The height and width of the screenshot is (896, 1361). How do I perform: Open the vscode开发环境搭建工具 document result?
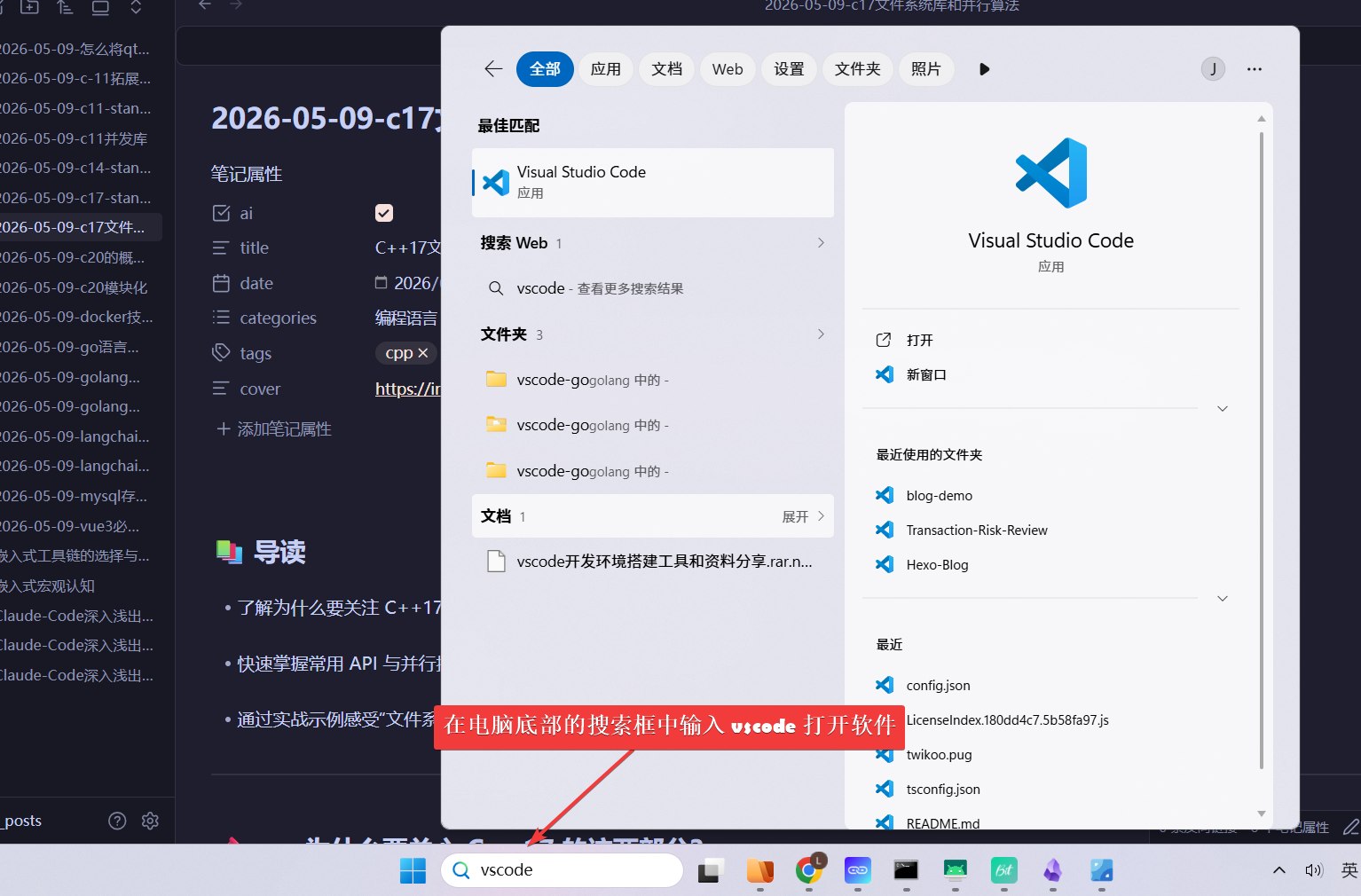(x=653, y=561)
